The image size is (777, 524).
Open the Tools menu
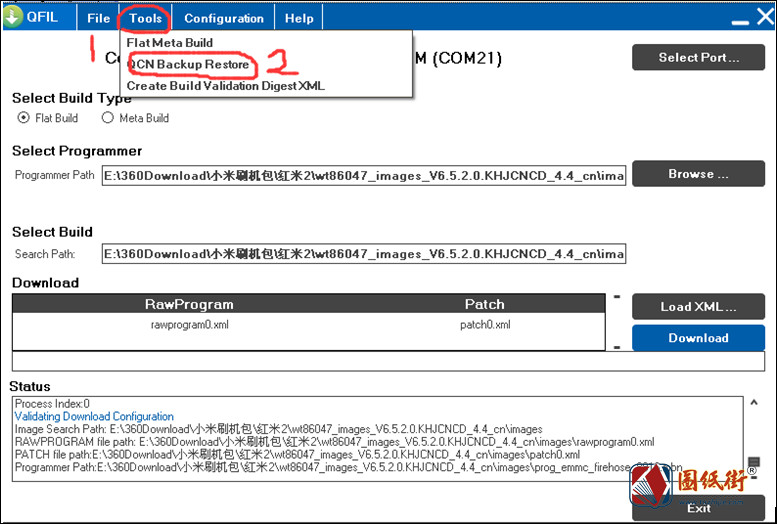tap(145, 18)
